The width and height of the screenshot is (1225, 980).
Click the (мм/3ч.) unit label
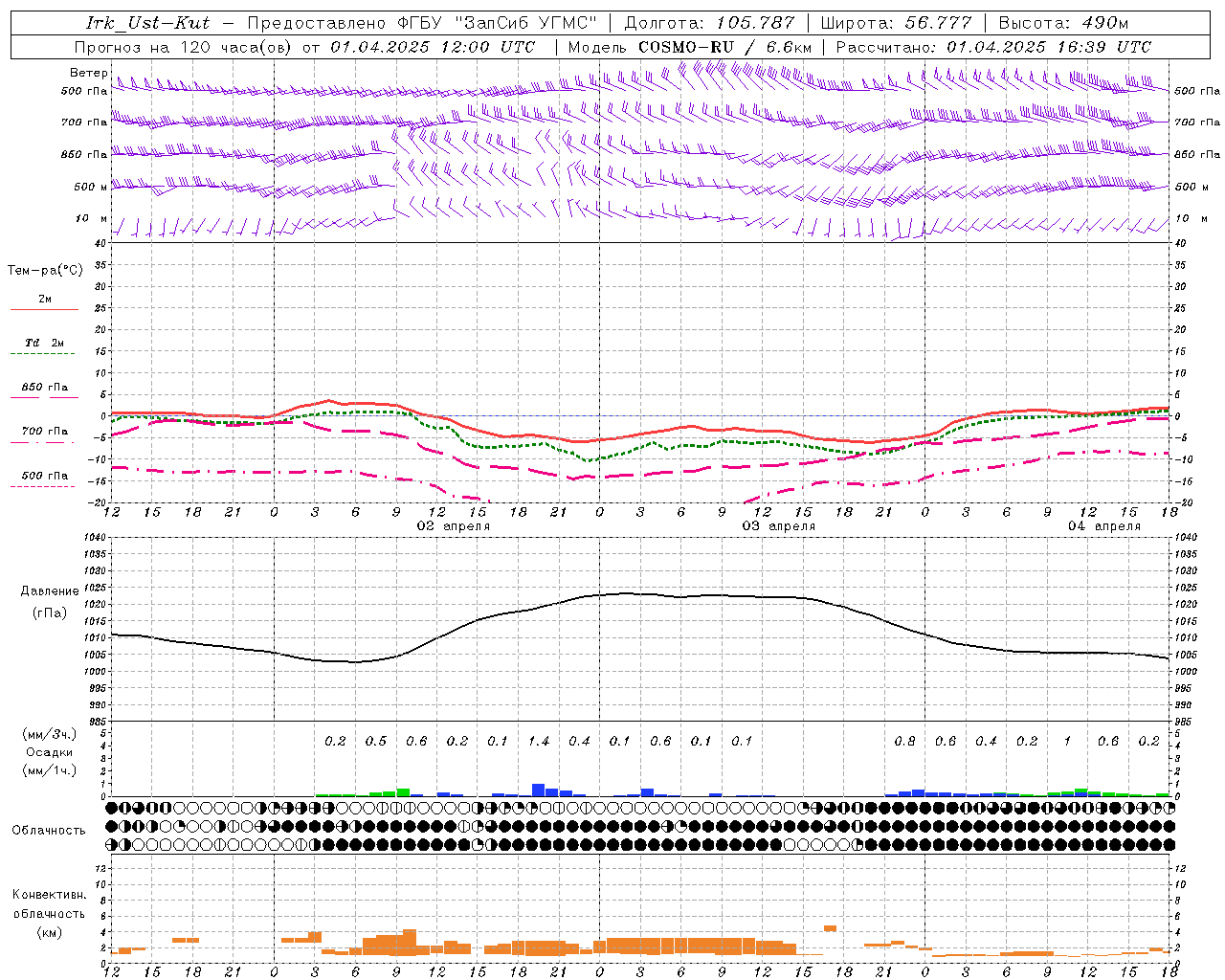pyautogui.click(x=49, y=734)
